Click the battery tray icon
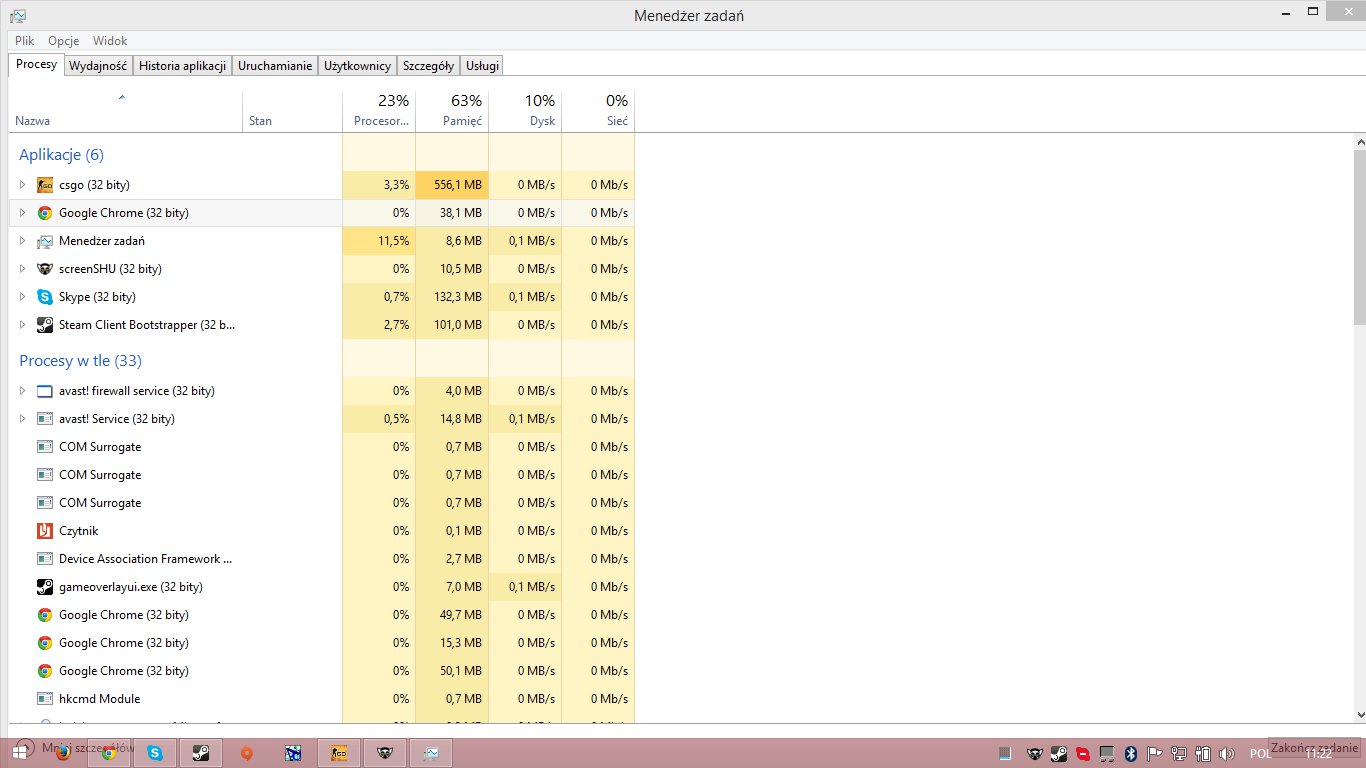The height and width of the screenshot is (768, 1366). pos(1204,753)
